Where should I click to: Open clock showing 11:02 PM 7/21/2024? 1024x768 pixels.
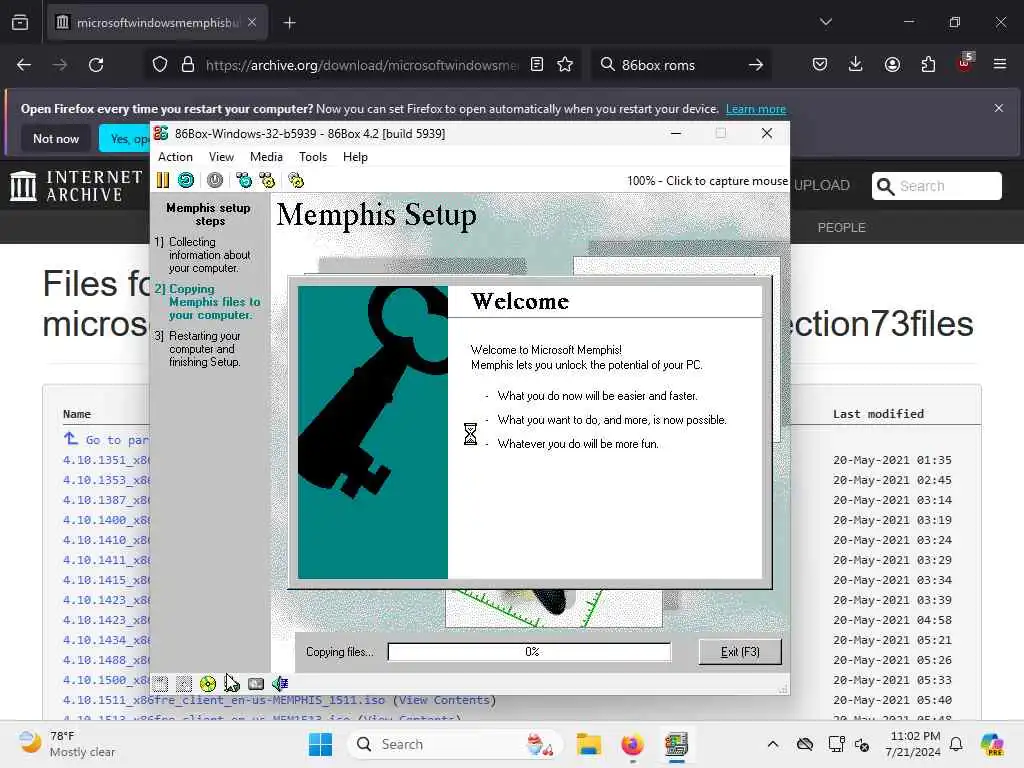[x=913, y=744]
